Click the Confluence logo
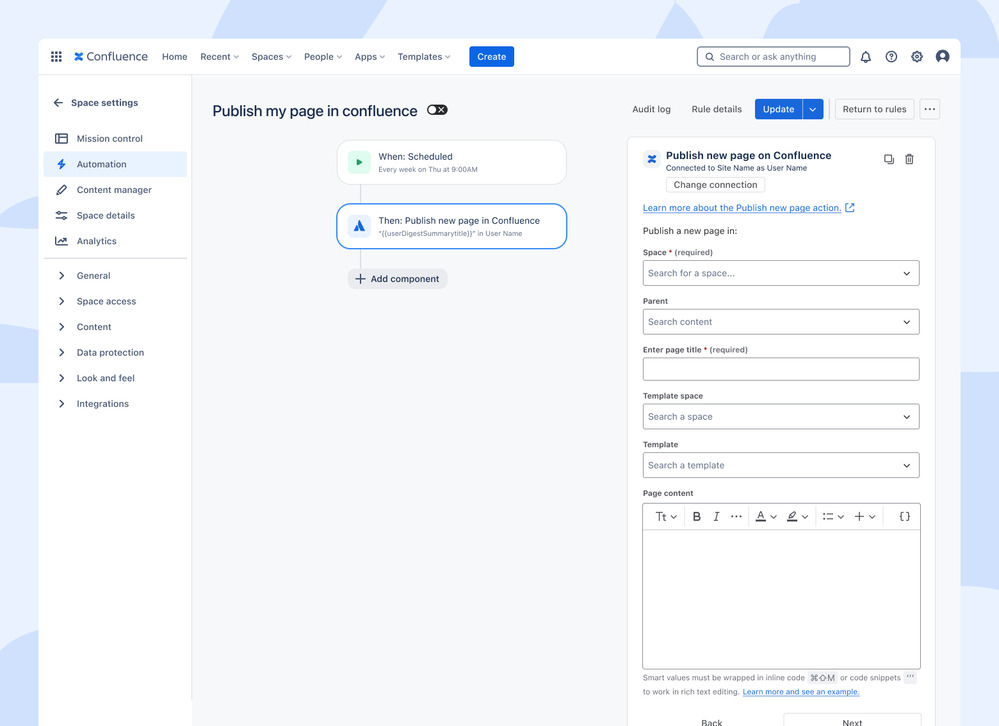 (x=111, y=57)
